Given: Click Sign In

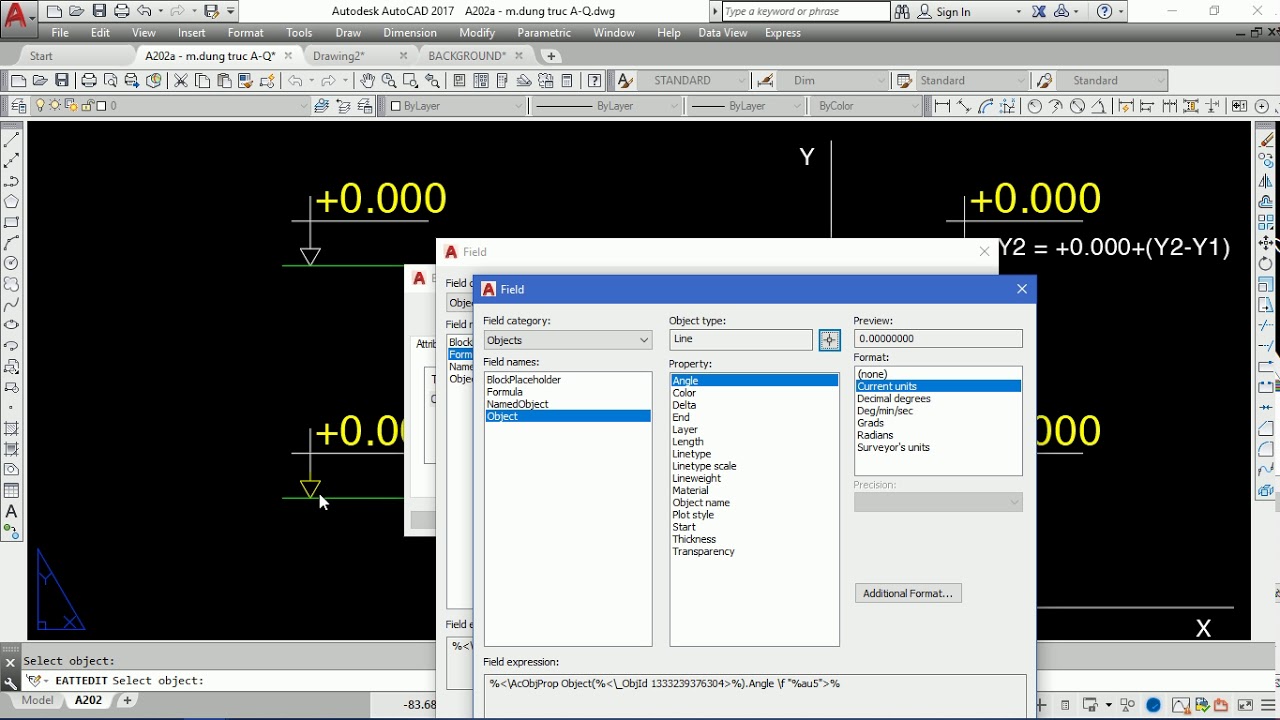Looking at the screenshot, I should pos(953,12).
